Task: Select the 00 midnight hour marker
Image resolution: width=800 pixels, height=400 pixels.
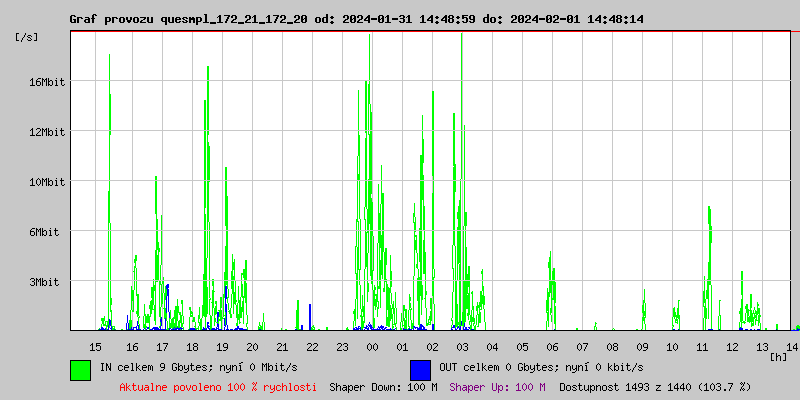Action: click(x=372, y=346)
